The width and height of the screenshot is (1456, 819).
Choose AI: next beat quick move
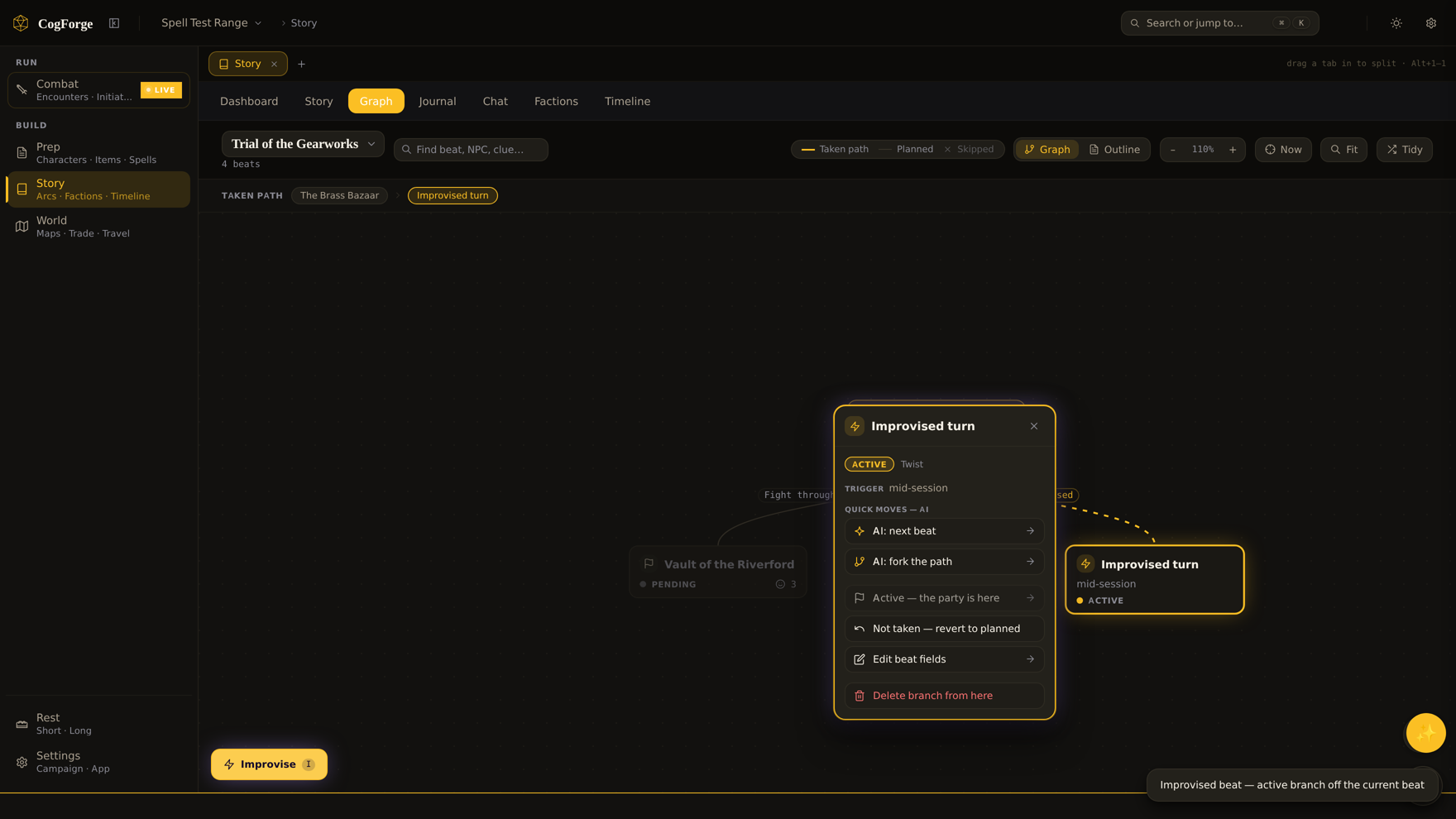pos(944,532)
